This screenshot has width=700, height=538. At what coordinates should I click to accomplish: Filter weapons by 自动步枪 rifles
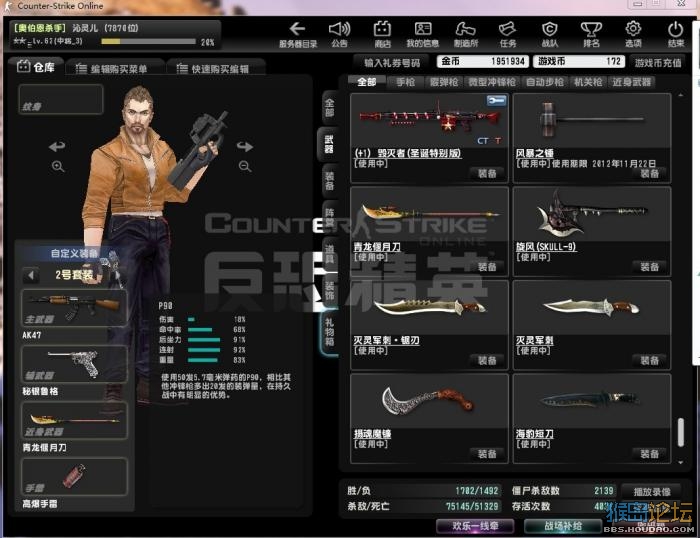pyautogui.click(x=545, y=82)
